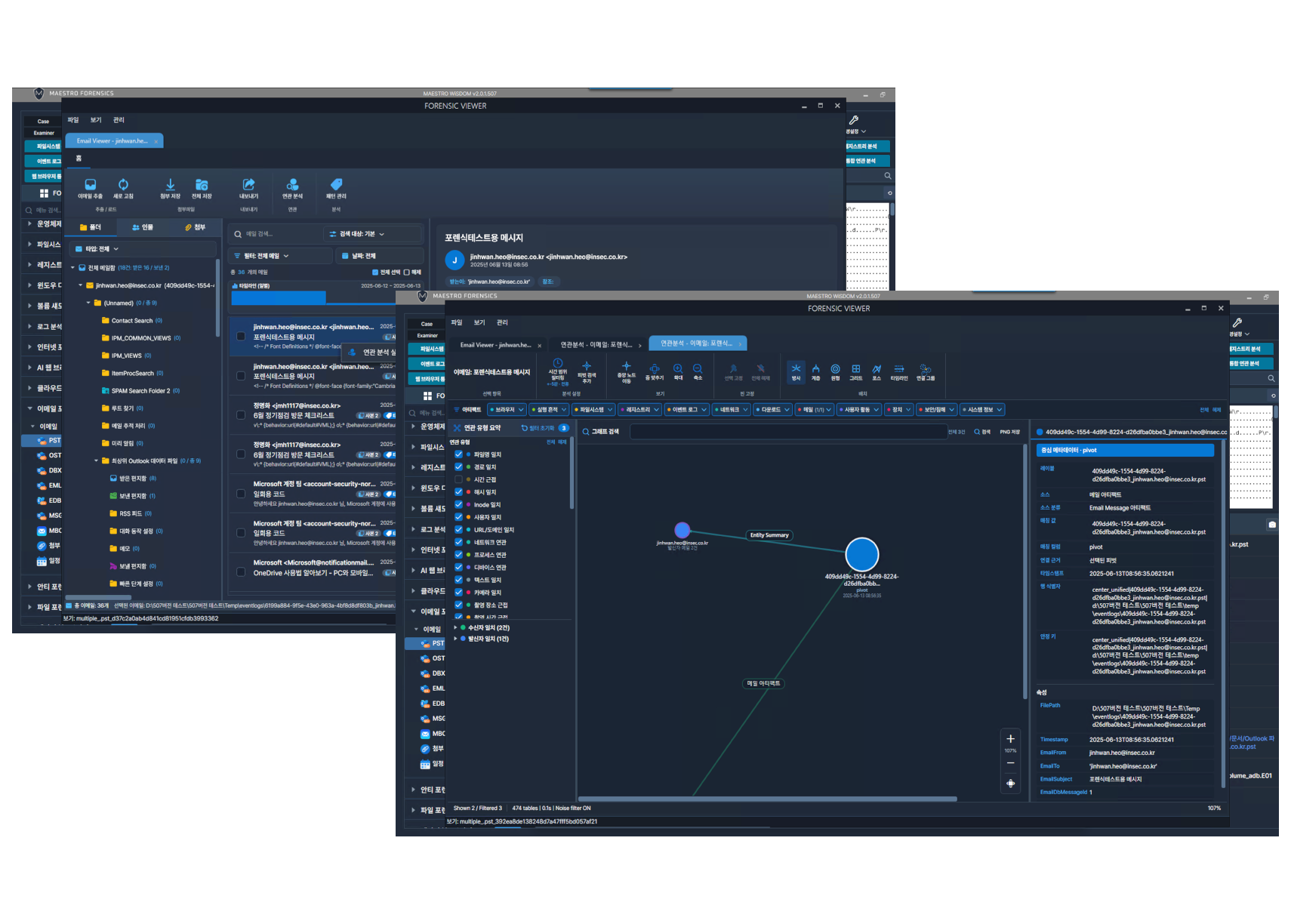Viewport: 1291px width, 924px height.
Task: Open the 검색 대상: 기본 dropdown
Action: point(373,234)
